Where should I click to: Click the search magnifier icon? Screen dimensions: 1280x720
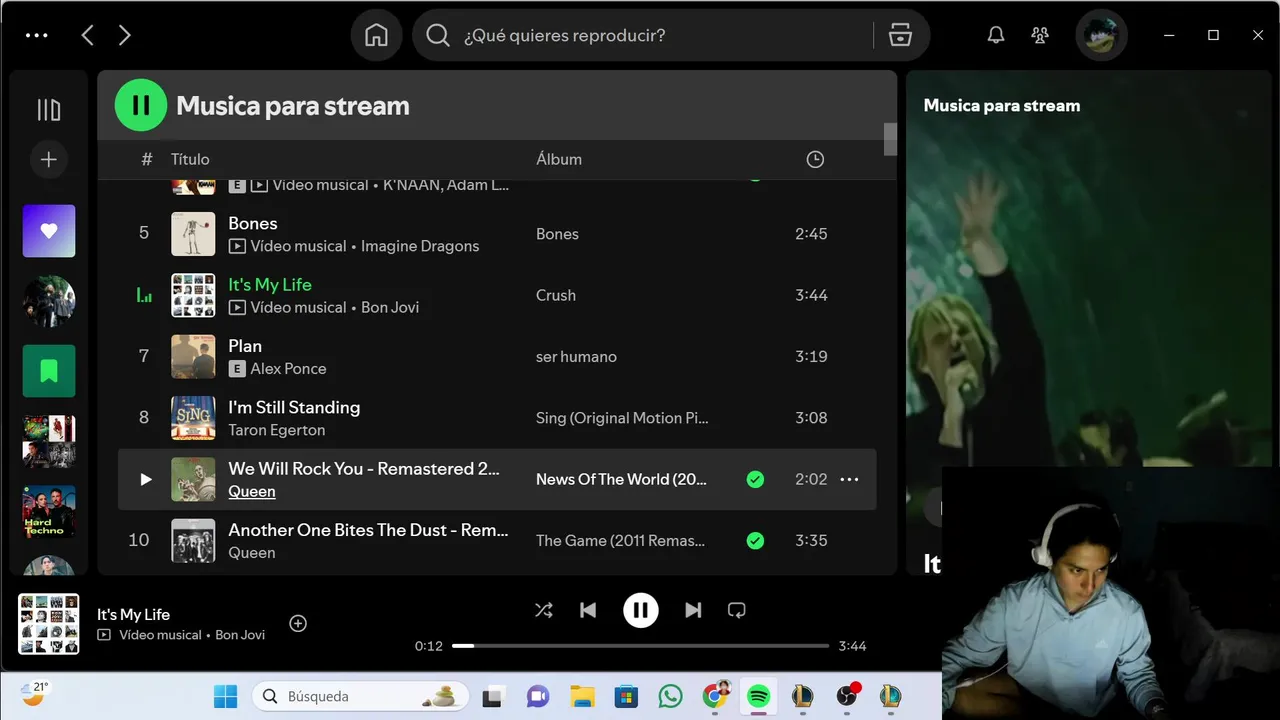438,35
